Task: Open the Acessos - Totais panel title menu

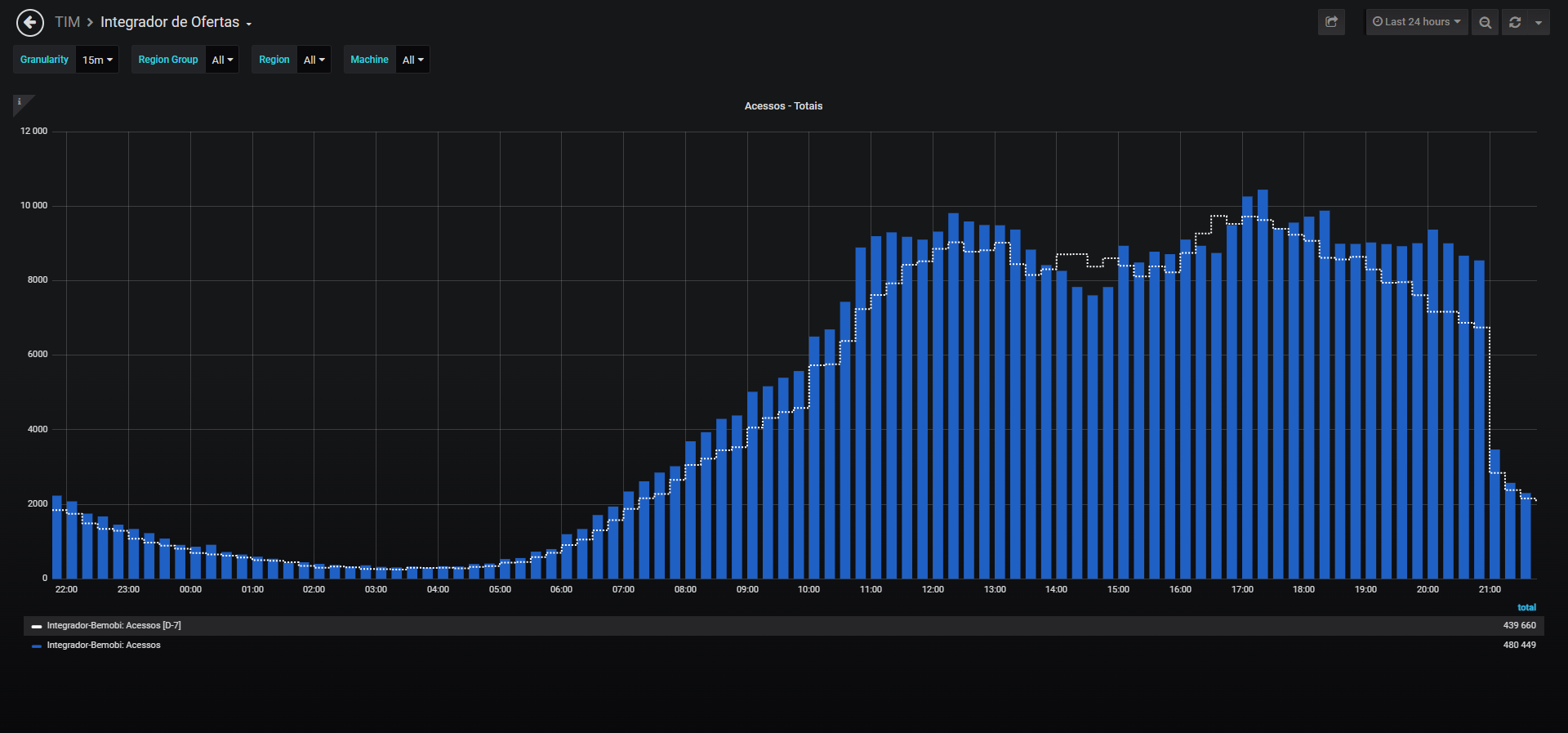Action: [x=783, y=106]
